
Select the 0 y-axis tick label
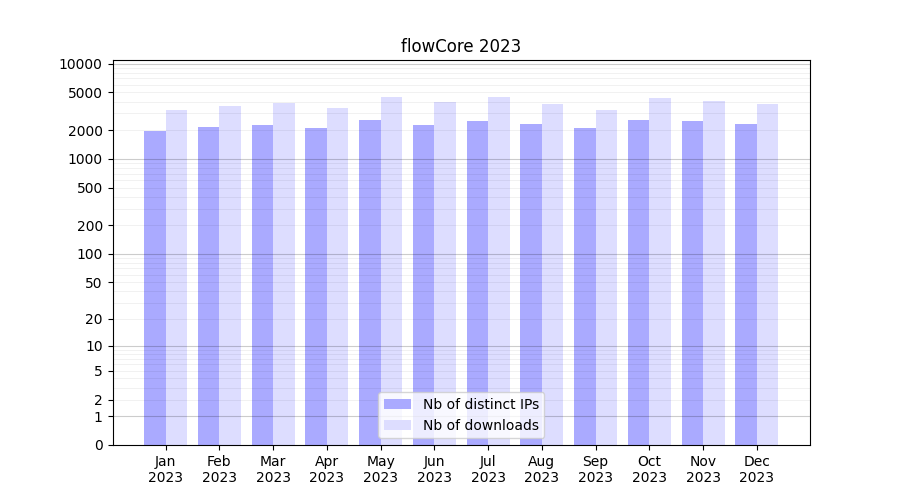pos(98,445)
